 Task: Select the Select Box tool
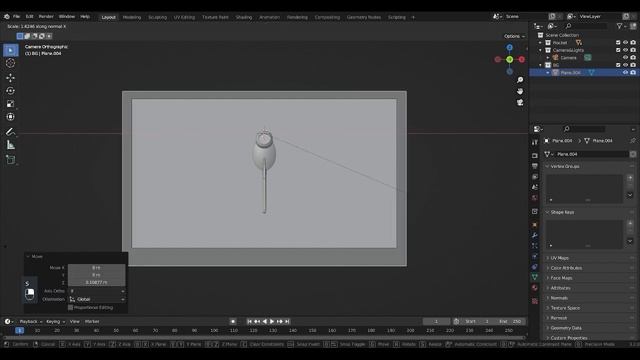[x=11, y=50]
